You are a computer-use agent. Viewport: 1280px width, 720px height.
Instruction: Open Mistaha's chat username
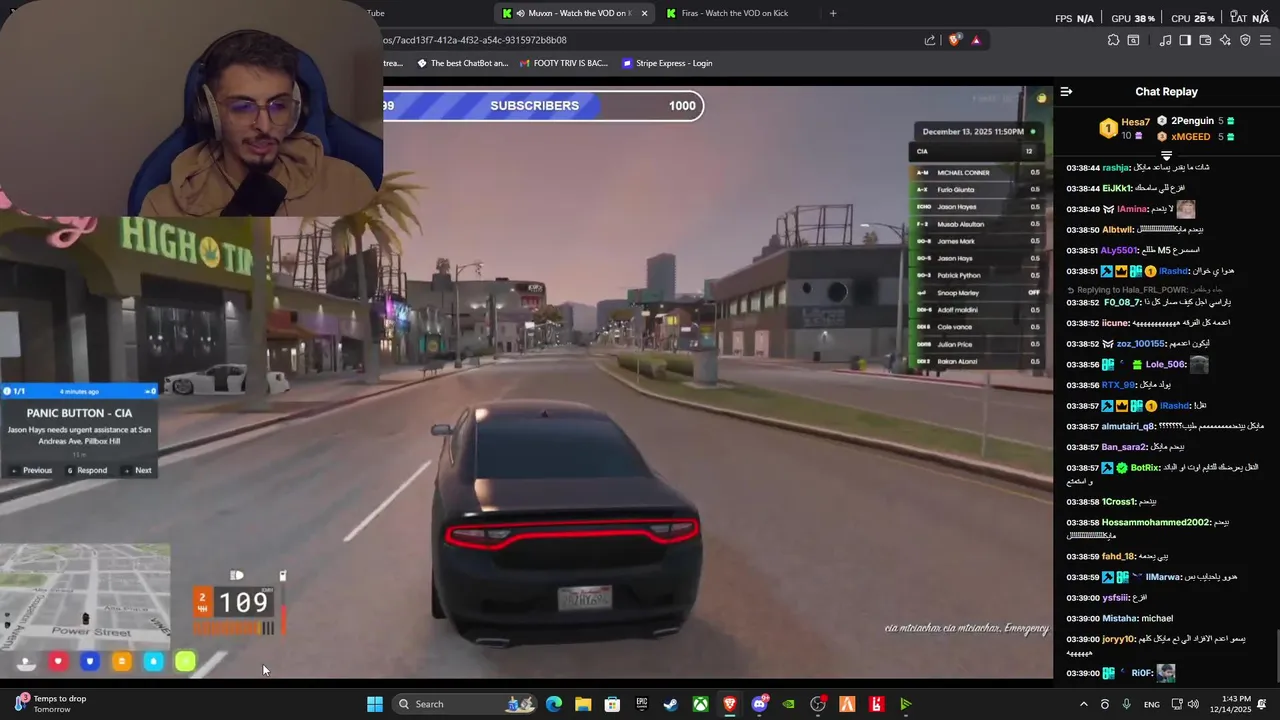tap(1119, 618)
